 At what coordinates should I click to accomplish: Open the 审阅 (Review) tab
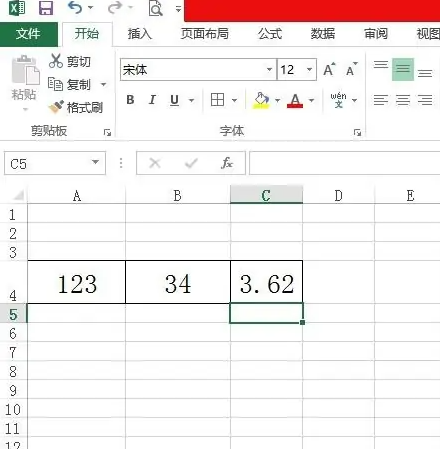coord(376,34)
